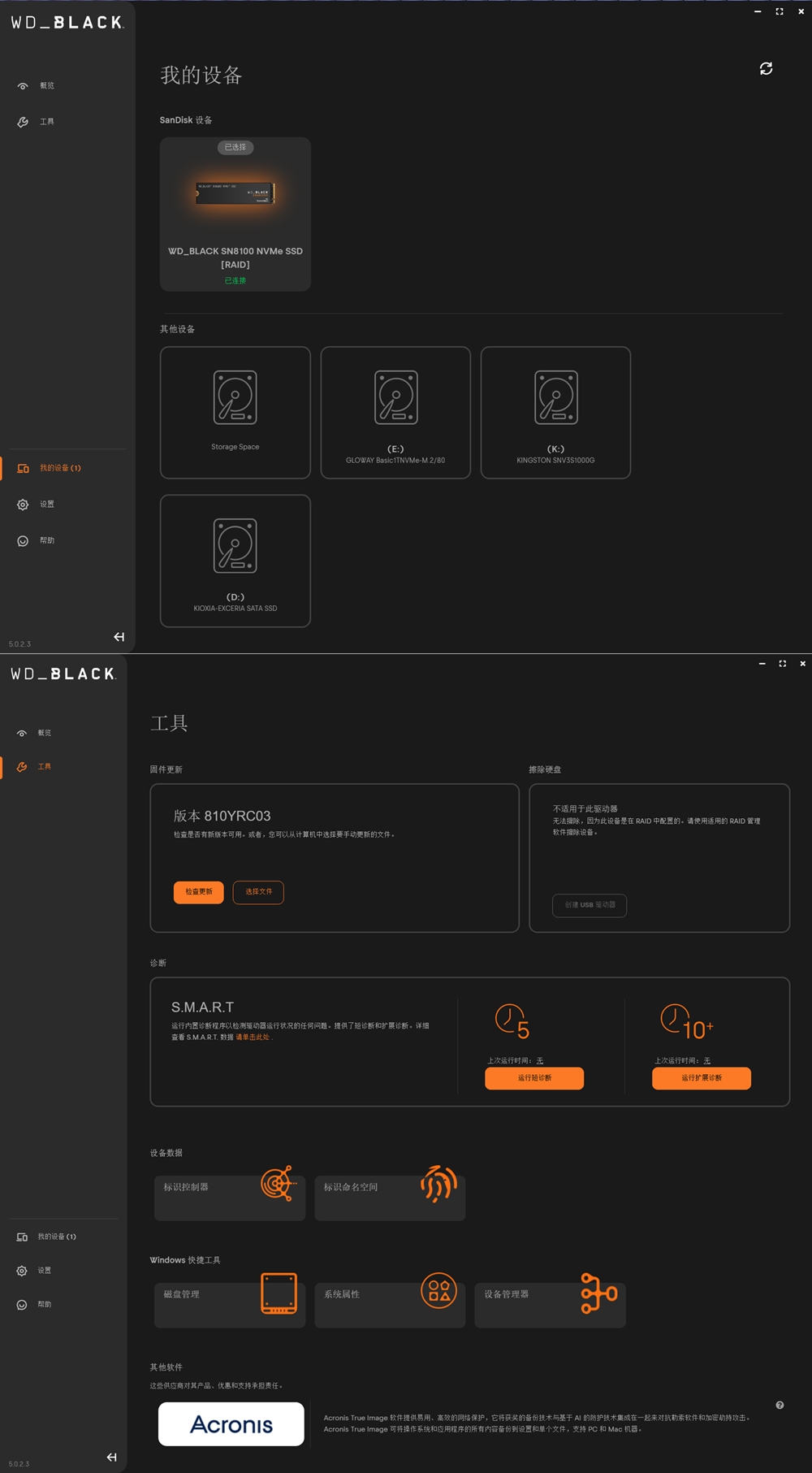Choose the GLOWAY (E:) drive tile
Viewport: 812px width, 1473px height.
(395, 413)
